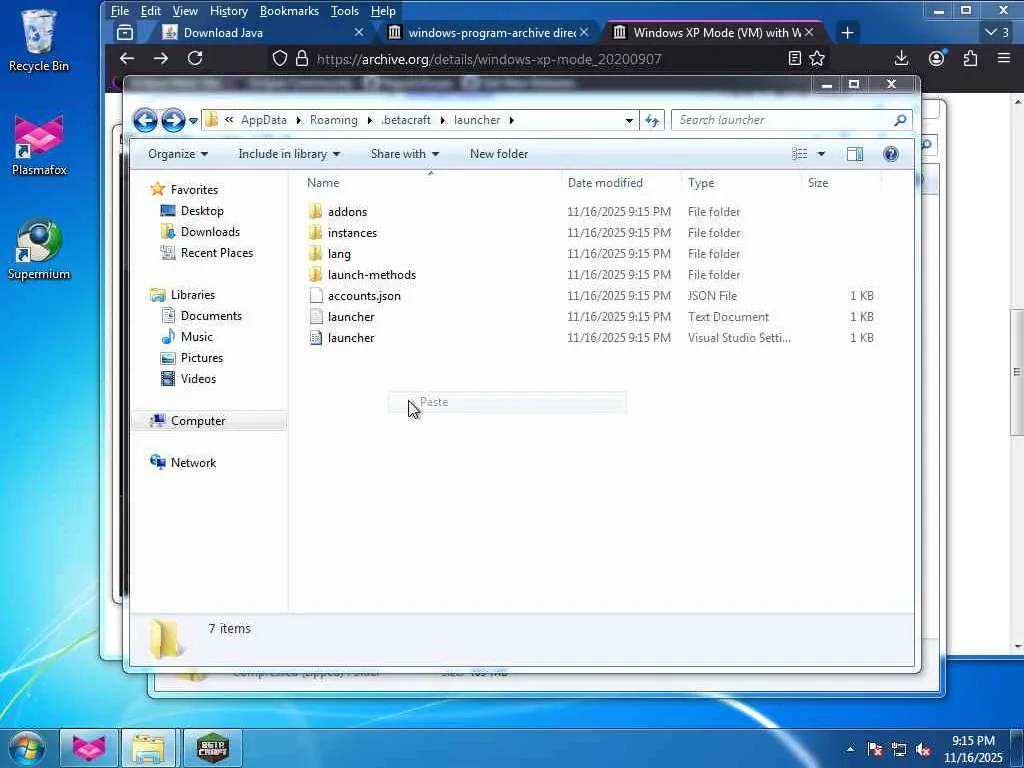Click the change view icon

click(799, 154)
